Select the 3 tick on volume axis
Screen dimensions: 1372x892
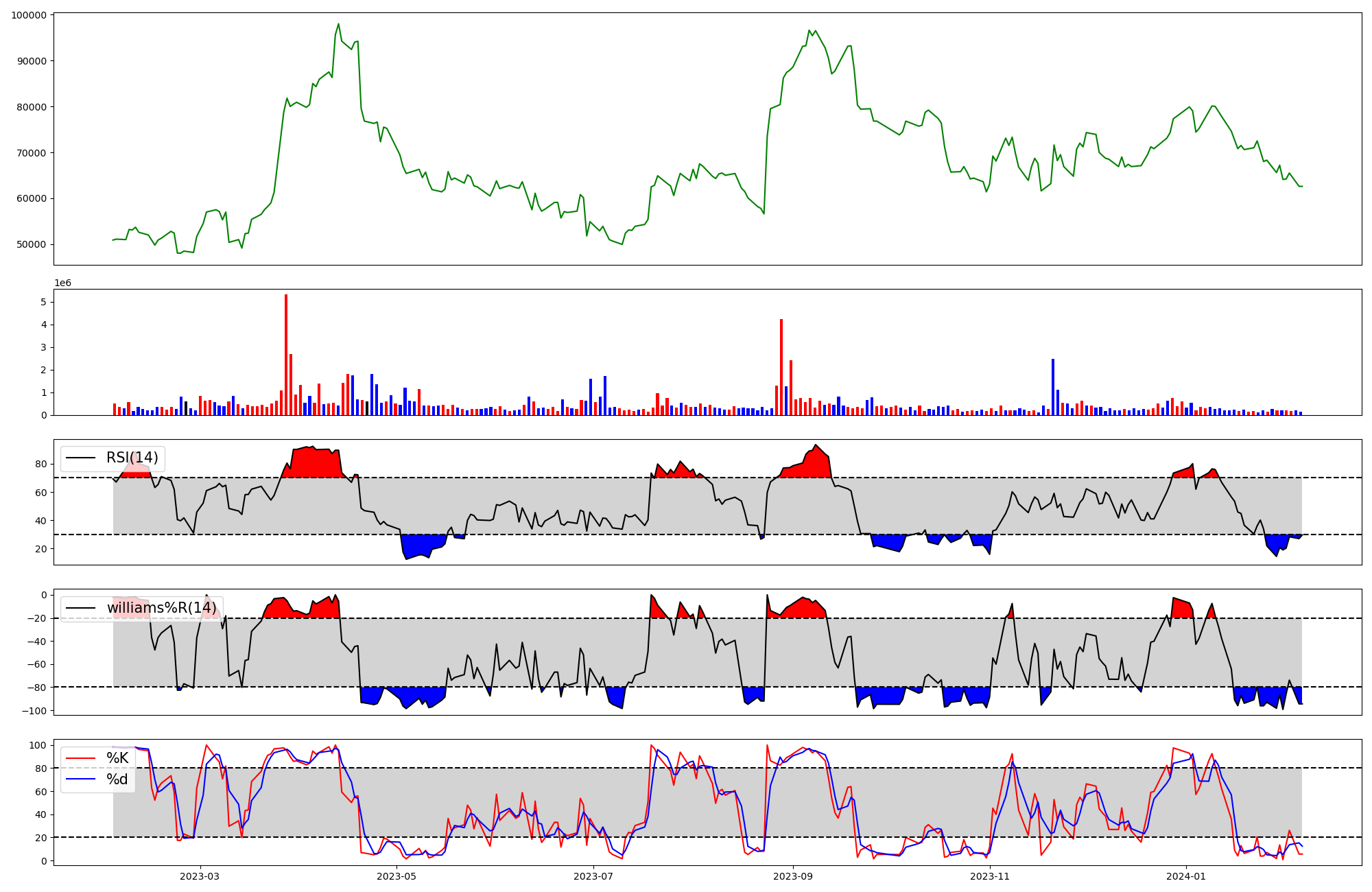click(44, 347)
